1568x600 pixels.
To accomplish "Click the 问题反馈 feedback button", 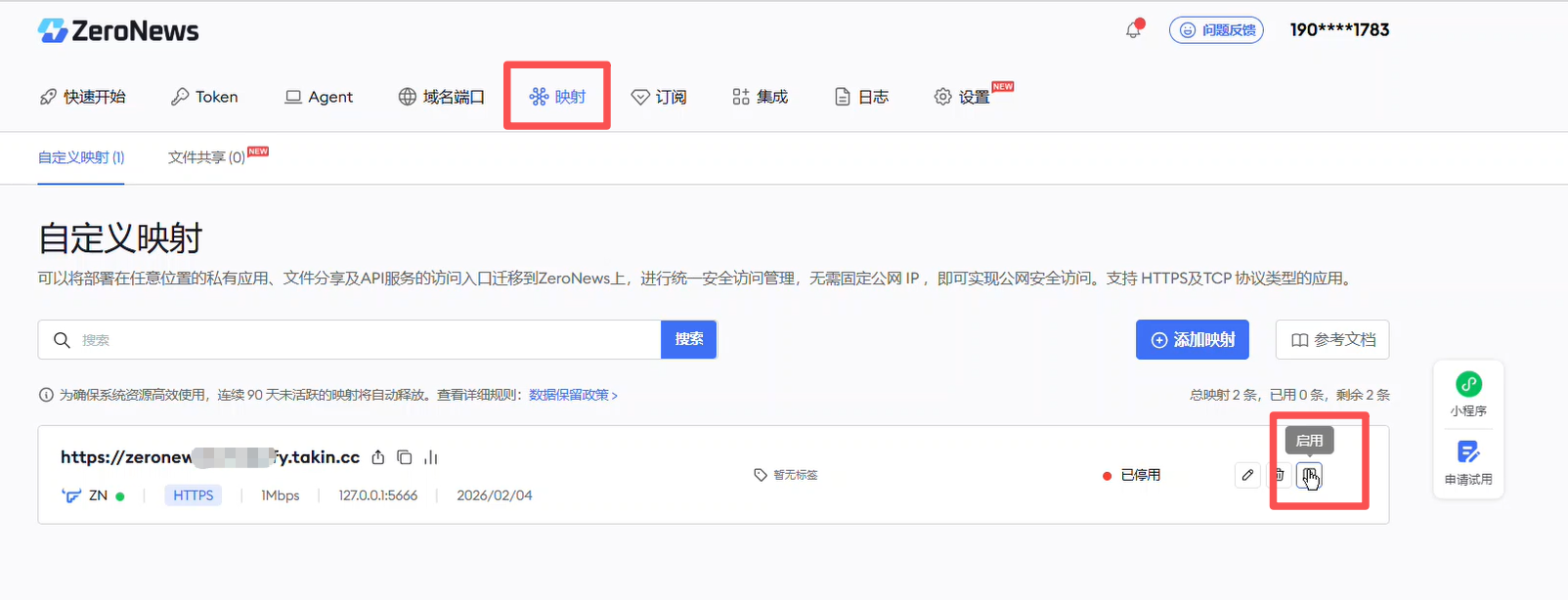I will point(1216,30).
